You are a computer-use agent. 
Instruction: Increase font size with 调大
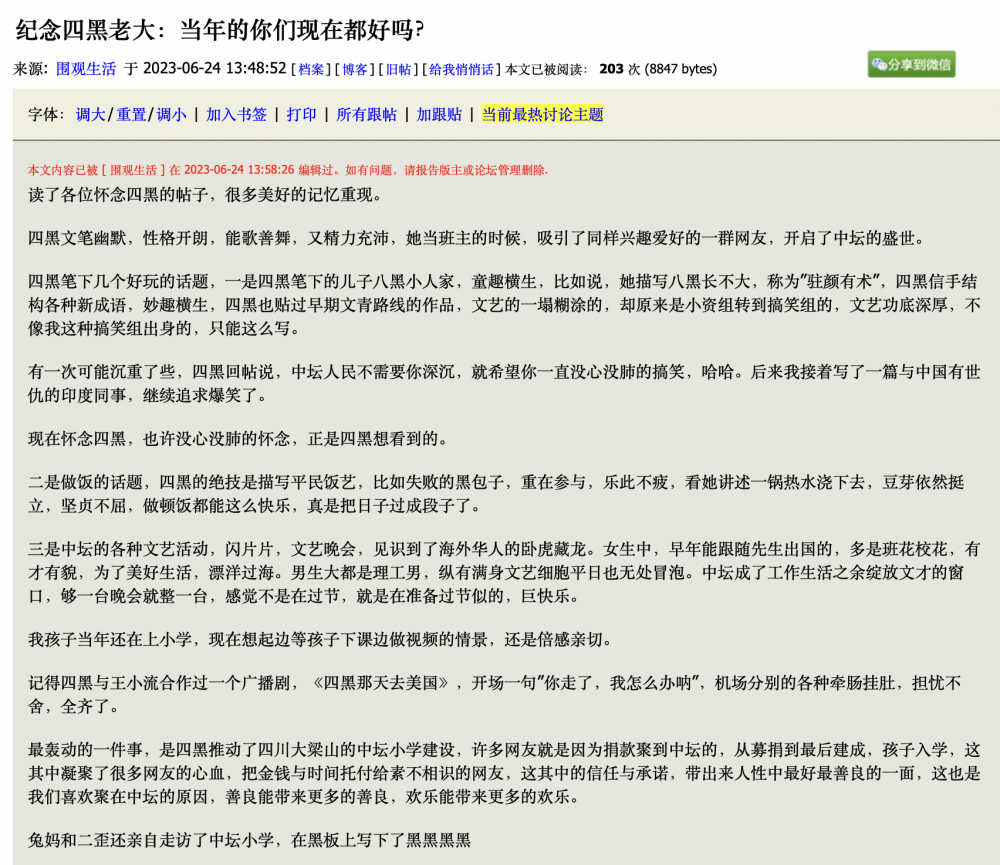[x=90, y=115]
